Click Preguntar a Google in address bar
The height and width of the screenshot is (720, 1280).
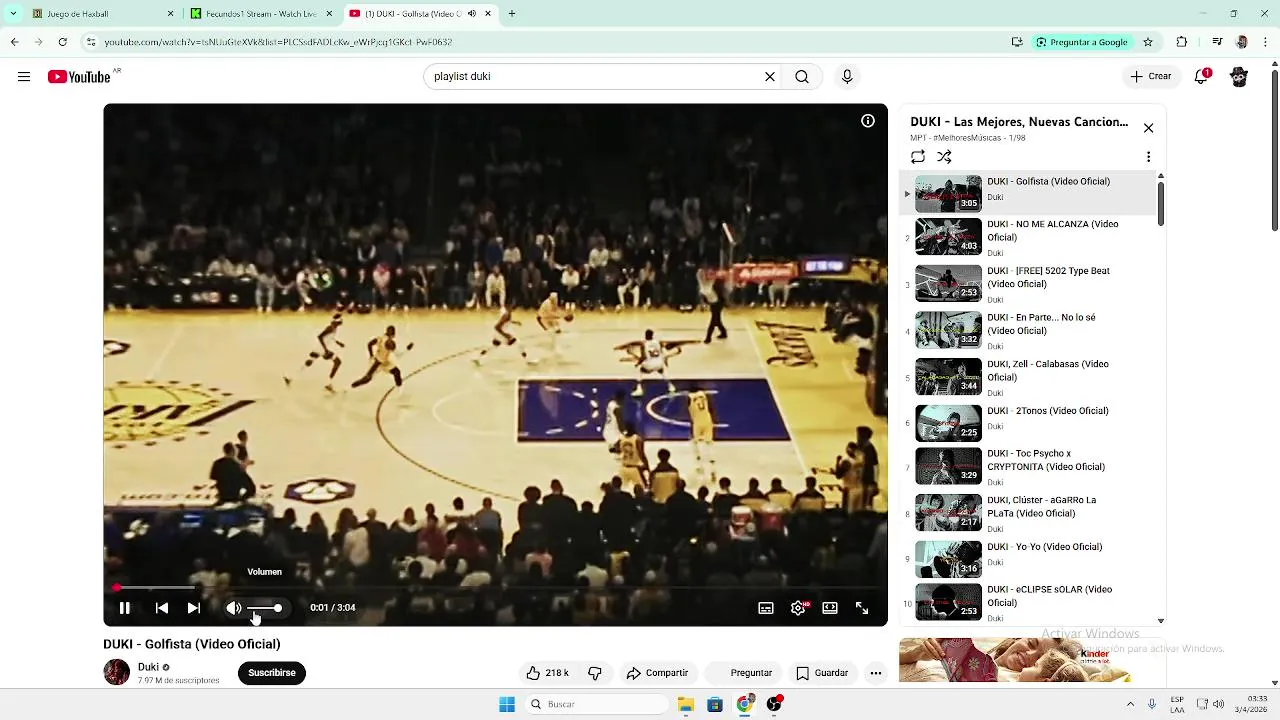tap(1082, 42)
